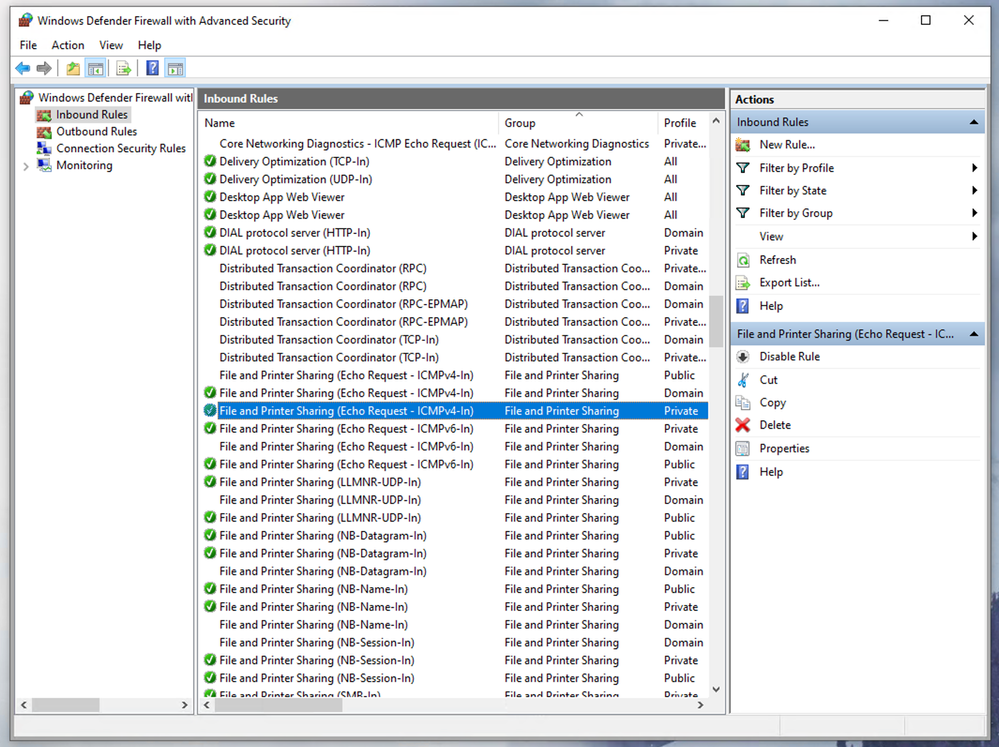Select Outbound Rules in the tree

click(x=96, y=132)
